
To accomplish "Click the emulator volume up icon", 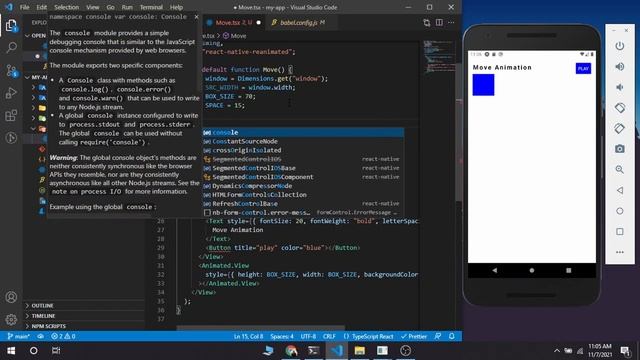I will click(620, 67).
